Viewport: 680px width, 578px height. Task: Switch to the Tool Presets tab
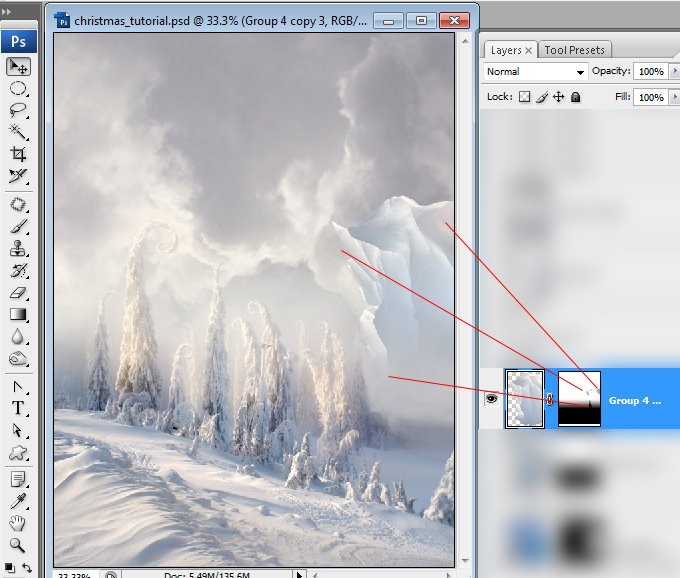pyautogui.click(x=574, y=50)
